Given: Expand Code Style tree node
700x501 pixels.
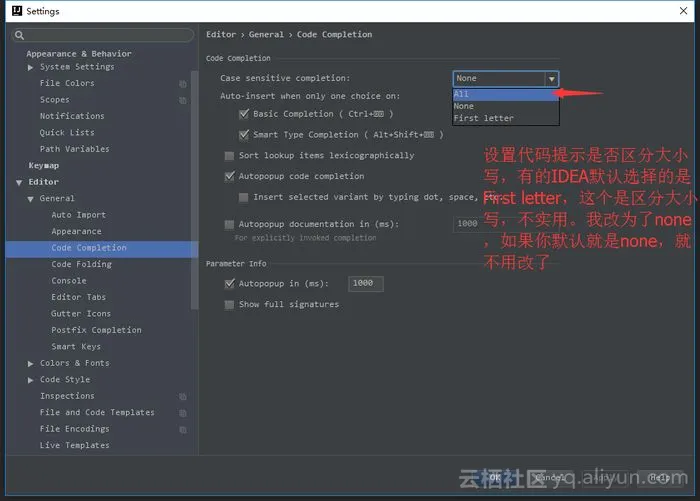Looking at the screenshot, I should pos(30,380).
